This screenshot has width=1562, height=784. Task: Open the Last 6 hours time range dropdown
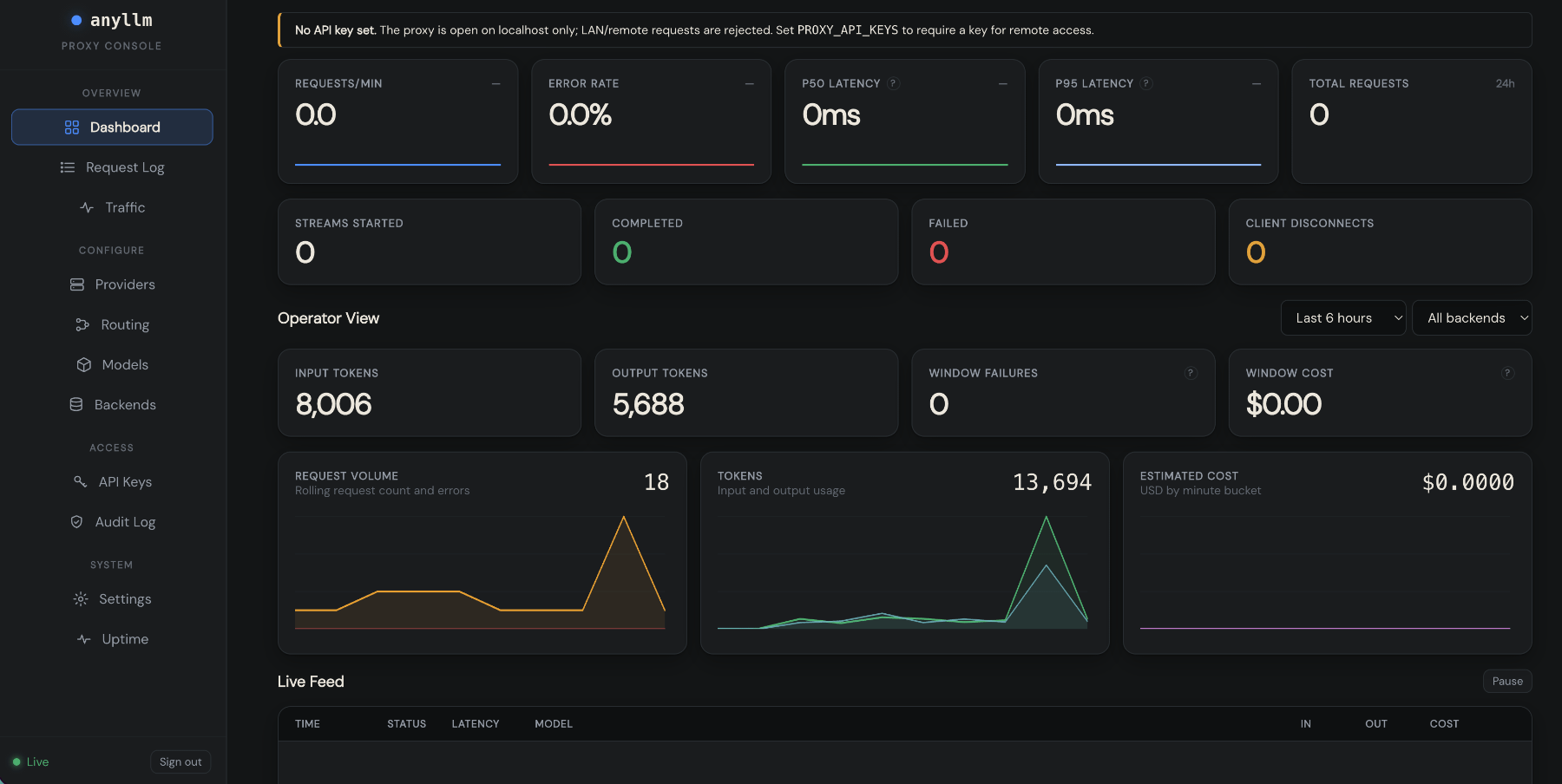[1343, 318]
